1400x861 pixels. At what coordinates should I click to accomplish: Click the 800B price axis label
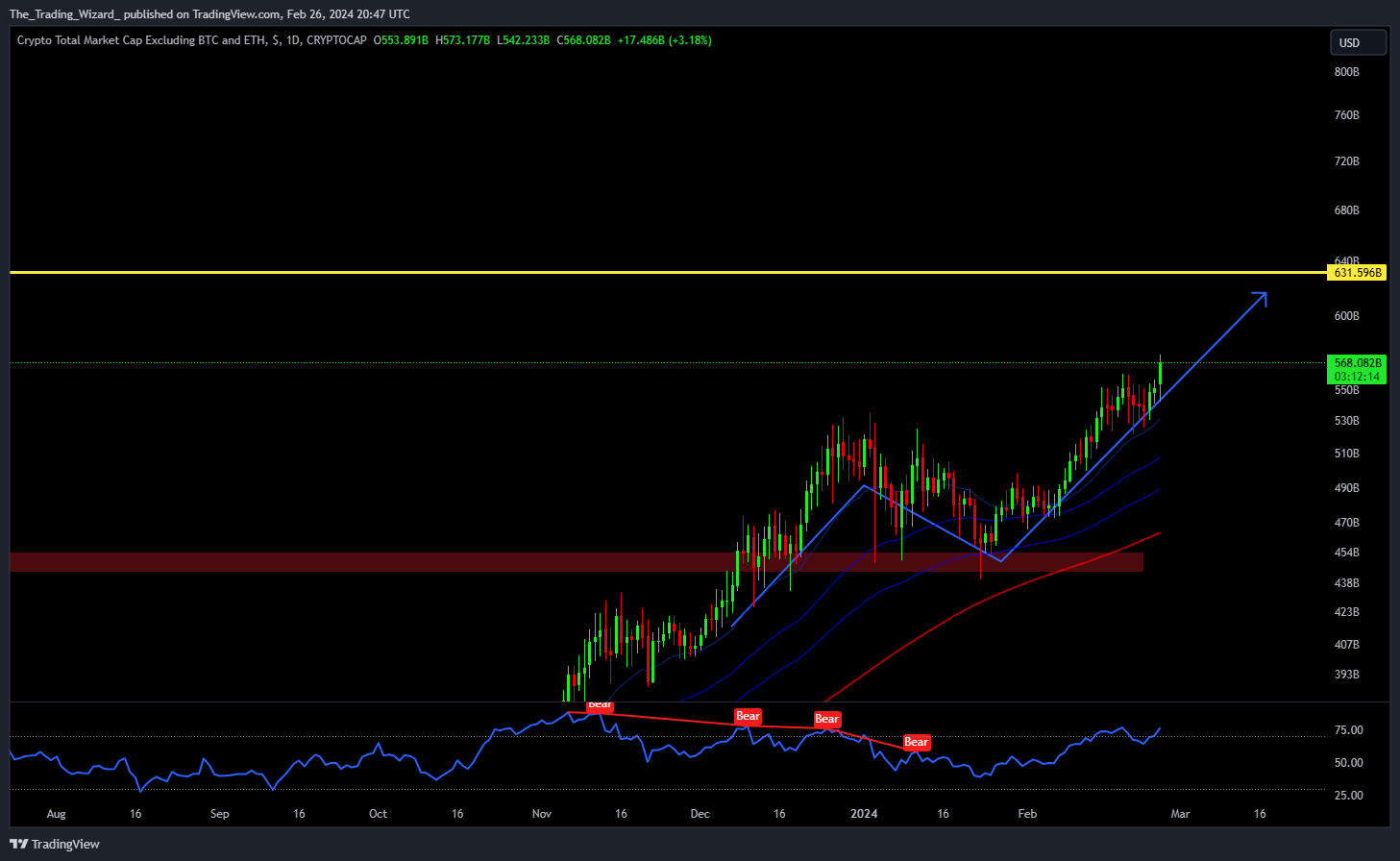(1347, 72)
